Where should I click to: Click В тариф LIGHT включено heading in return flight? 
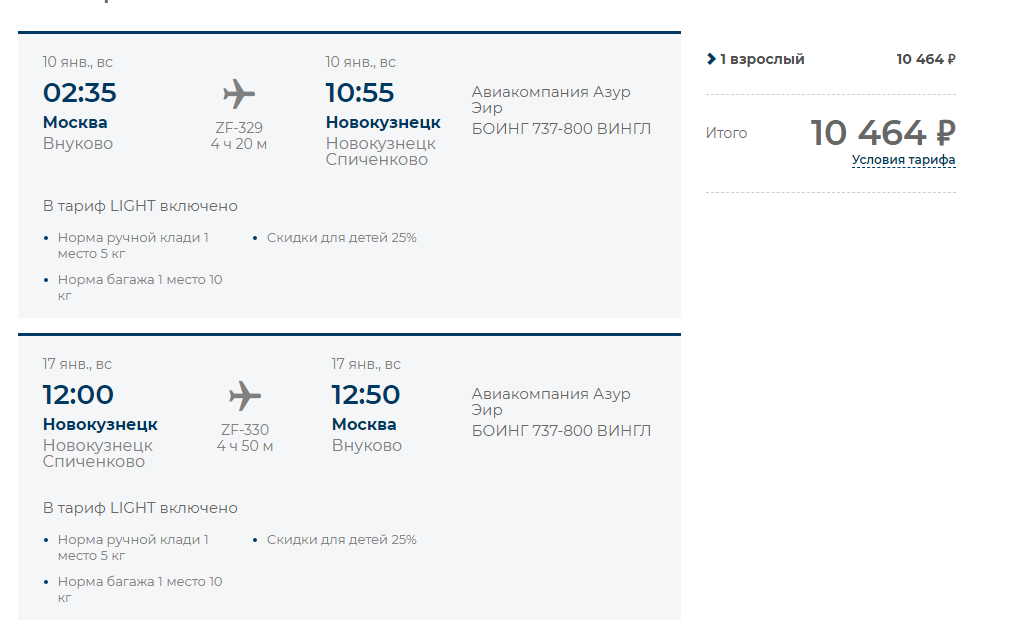[140, 508]
